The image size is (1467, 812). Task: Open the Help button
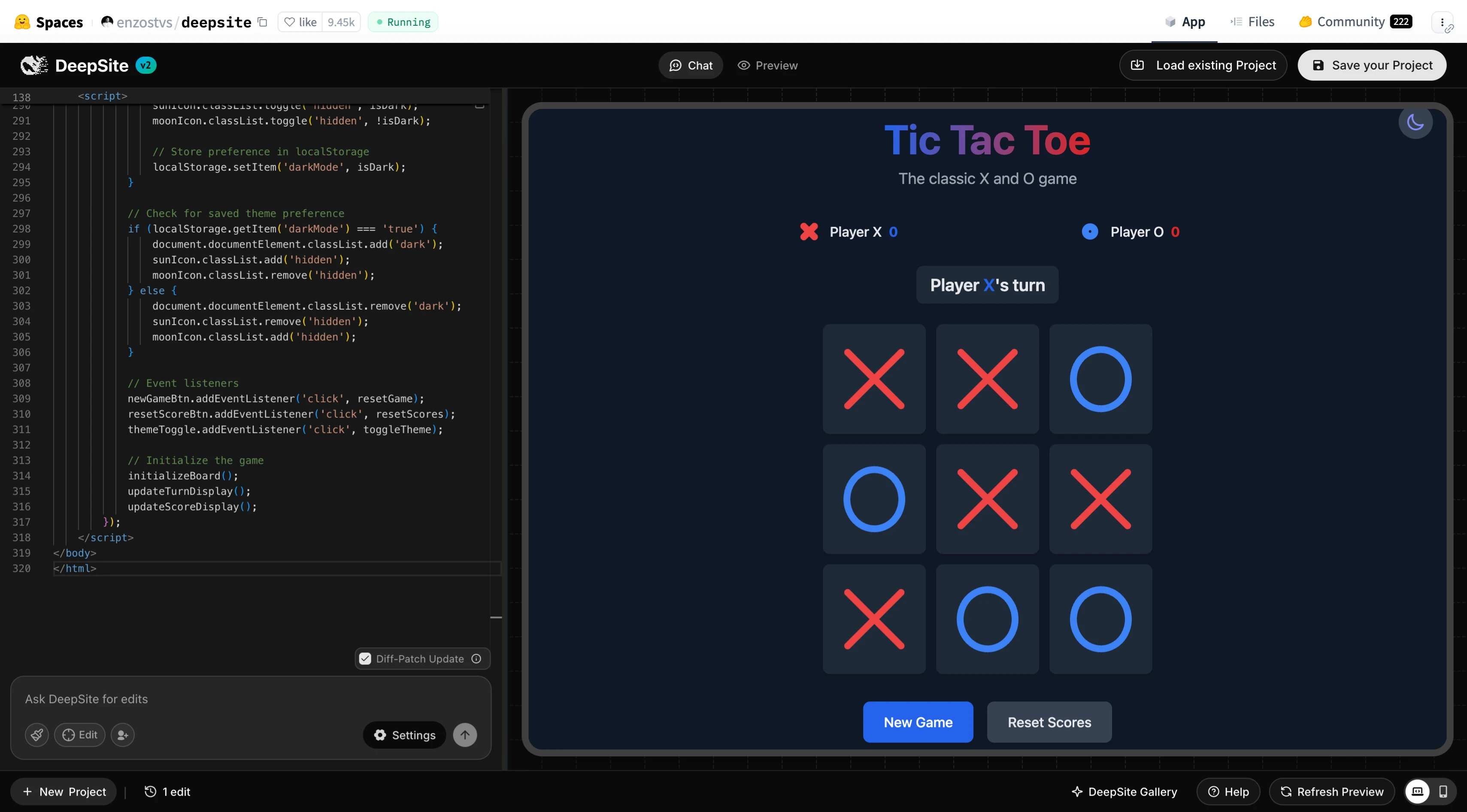(x=1228, y=791)
